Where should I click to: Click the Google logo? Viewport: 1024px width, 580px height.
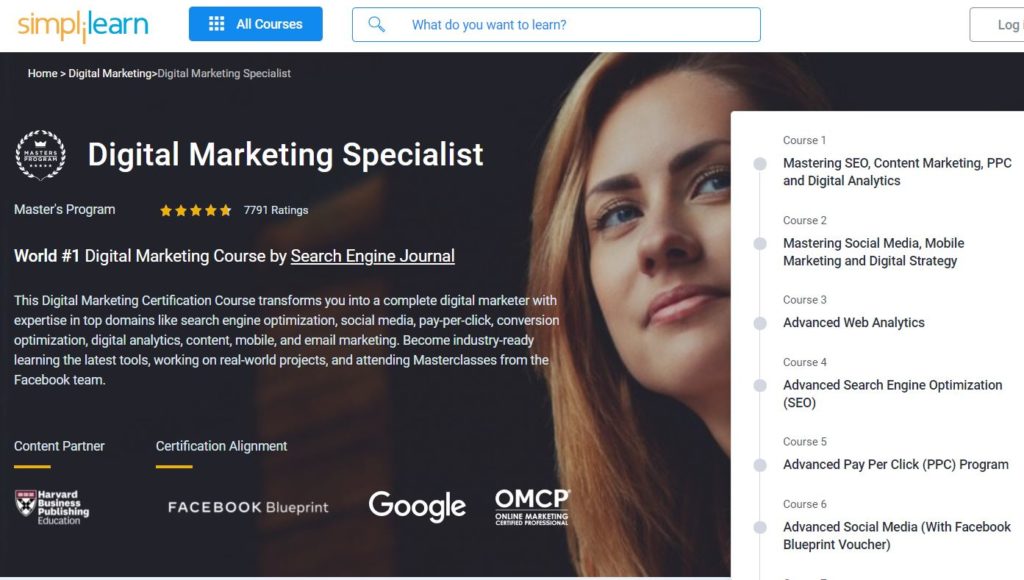417,507
